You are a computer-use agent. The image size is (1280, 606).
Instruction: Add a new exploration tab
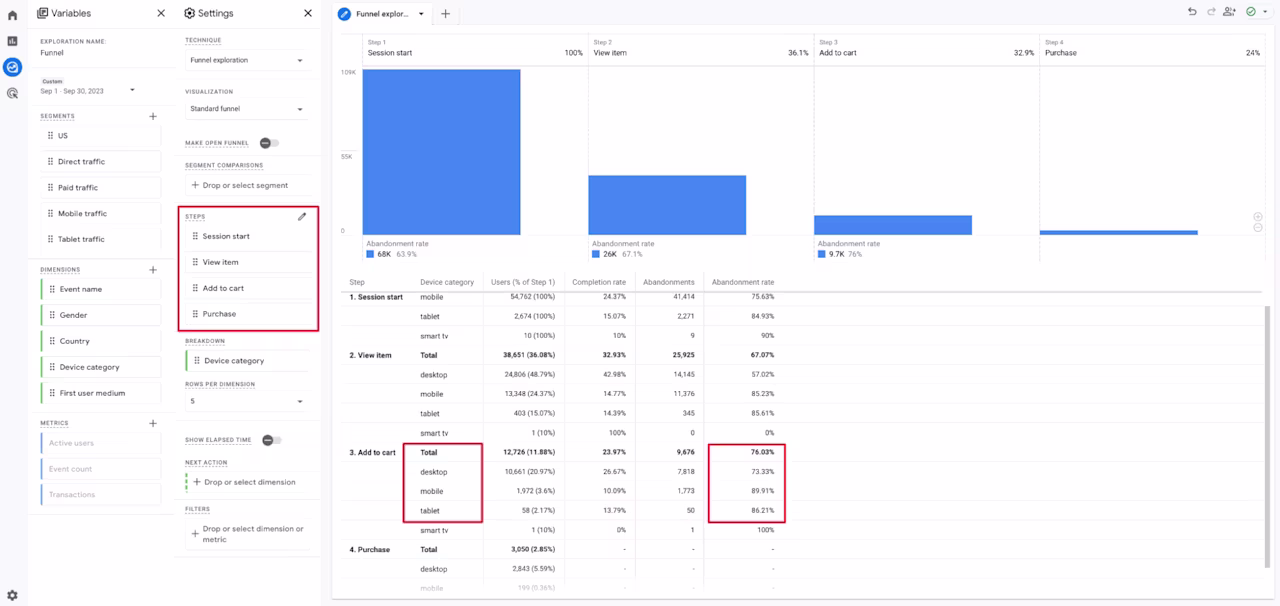(x=445, y=14)
